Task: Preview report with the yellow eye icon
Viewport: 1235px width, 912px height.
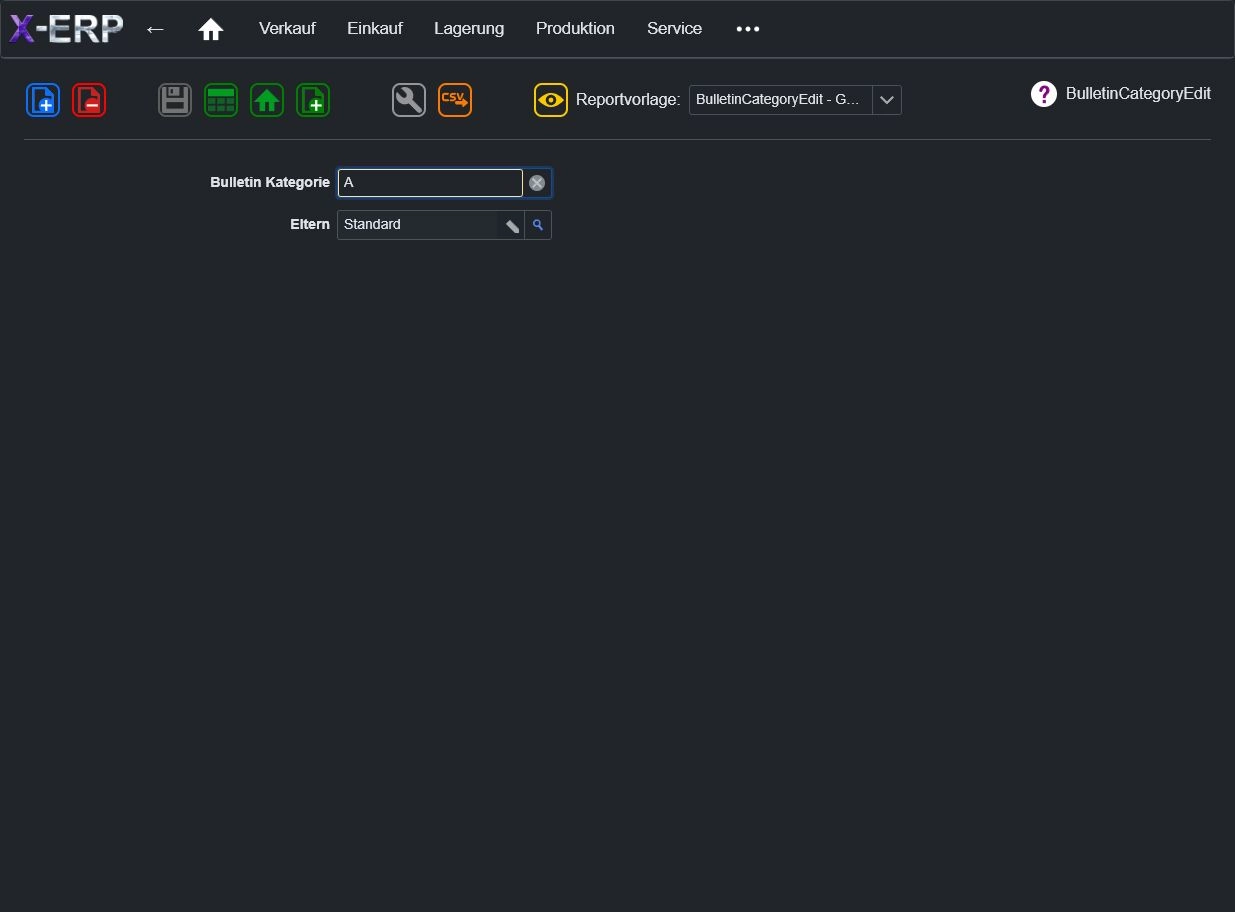Action: (551, 100)
